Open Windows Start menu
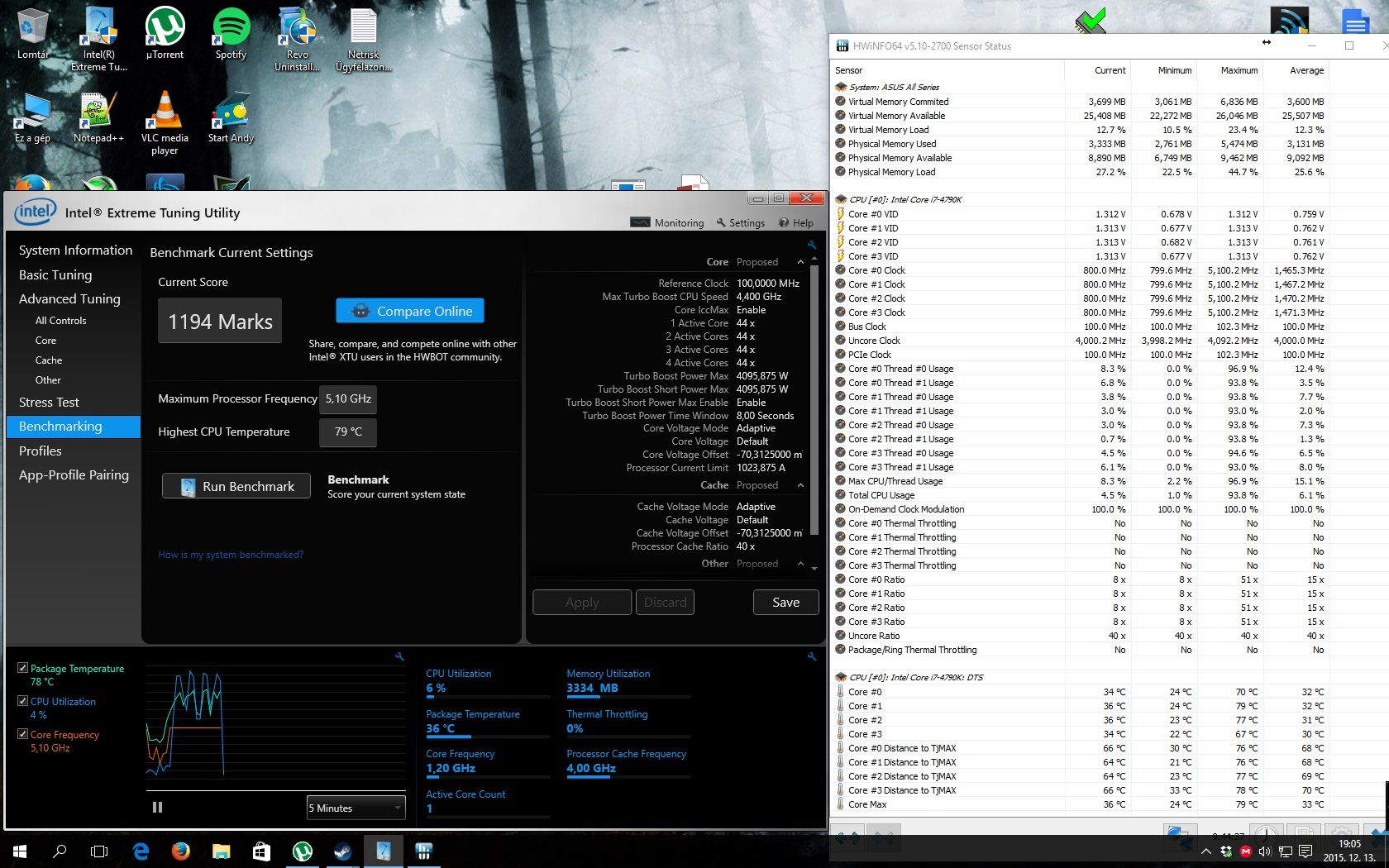1389x868 pixels. click(x=20, y=851)
